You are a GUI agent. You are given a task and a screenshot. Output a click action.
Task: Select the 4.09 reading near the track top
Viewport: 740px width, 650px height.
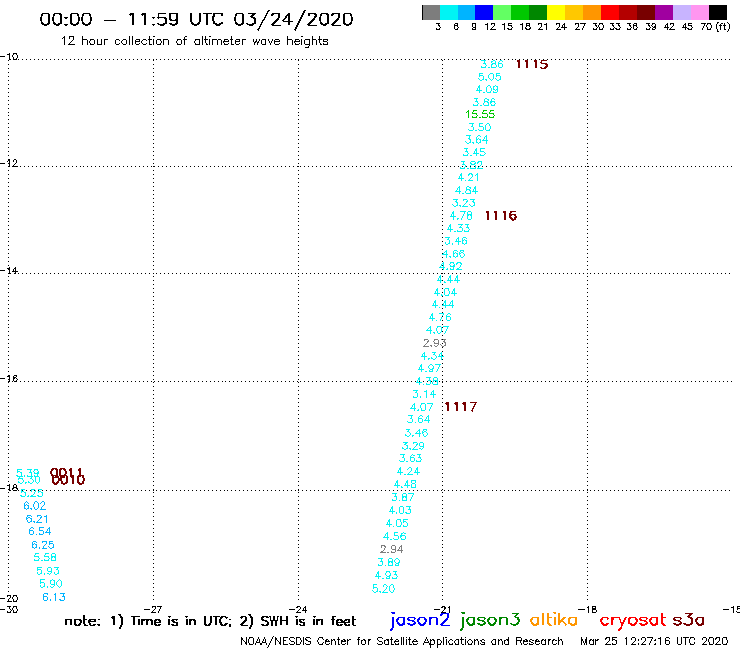click(487, 89)
